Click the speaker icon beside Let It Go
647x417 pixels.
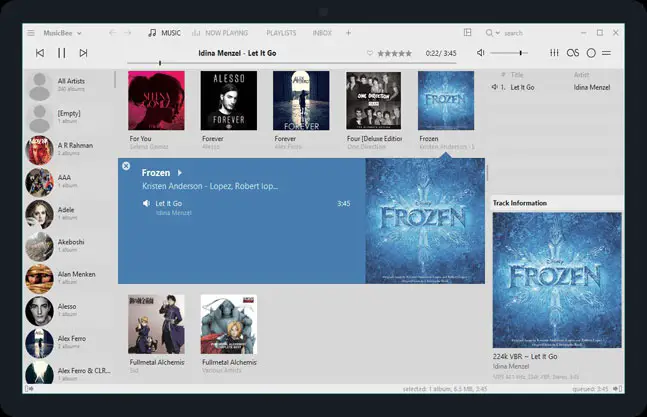[x=146, y=203]
